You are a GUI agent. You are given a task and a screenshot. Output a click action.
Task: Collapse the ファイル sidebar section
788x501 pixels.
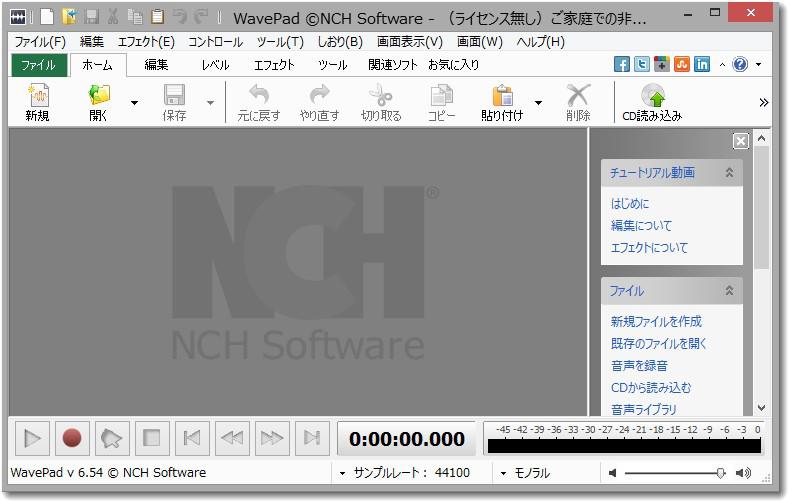coord(729,290)
